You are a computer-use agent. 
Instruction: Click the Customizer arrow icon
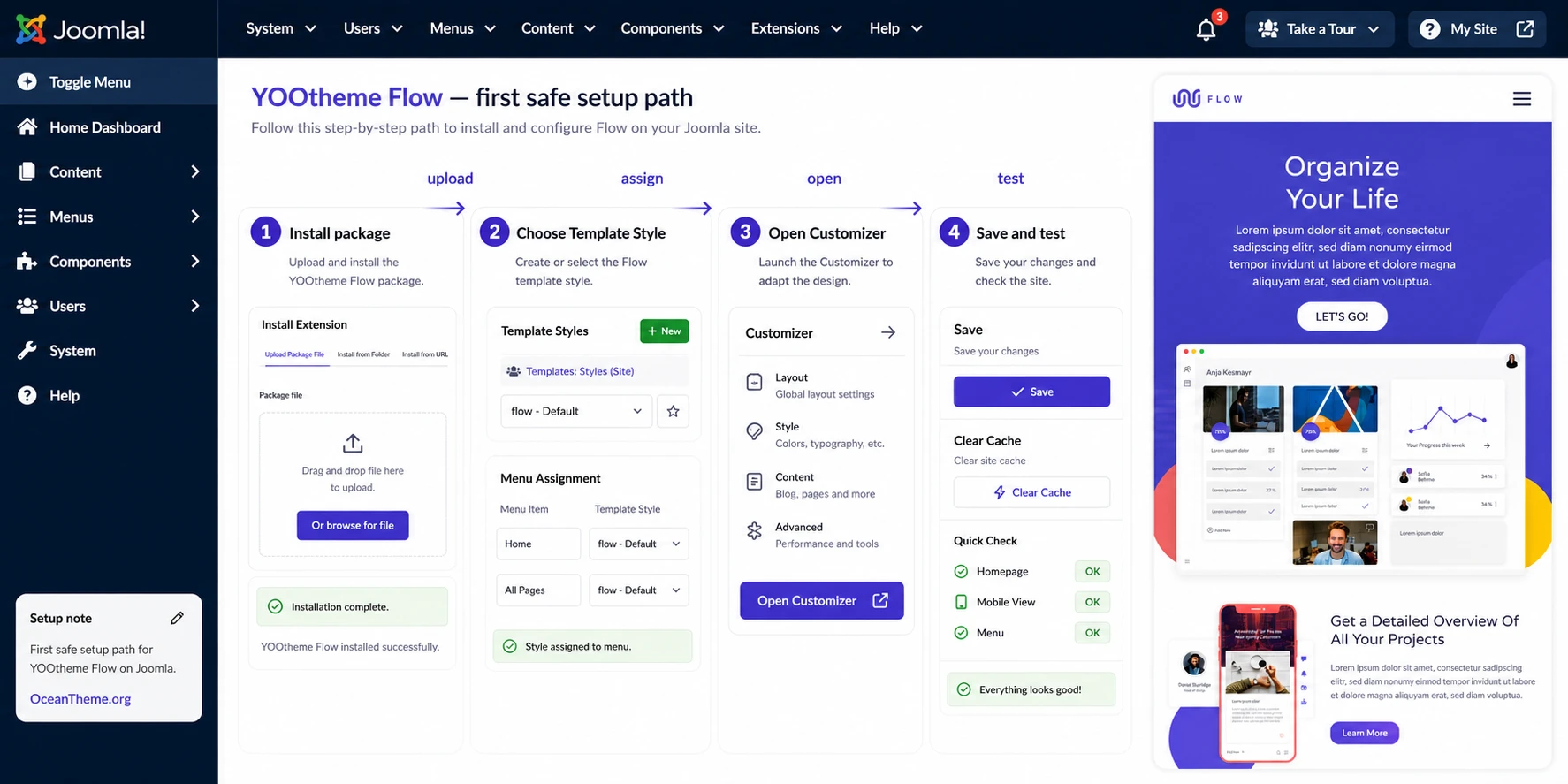pyautogui.click(x=888, y=332)
